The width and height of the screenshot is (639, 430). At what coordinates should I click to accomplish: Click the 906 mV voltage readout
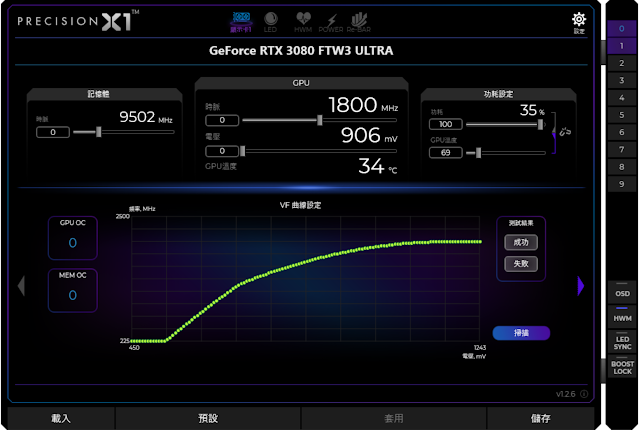point(369,135)
